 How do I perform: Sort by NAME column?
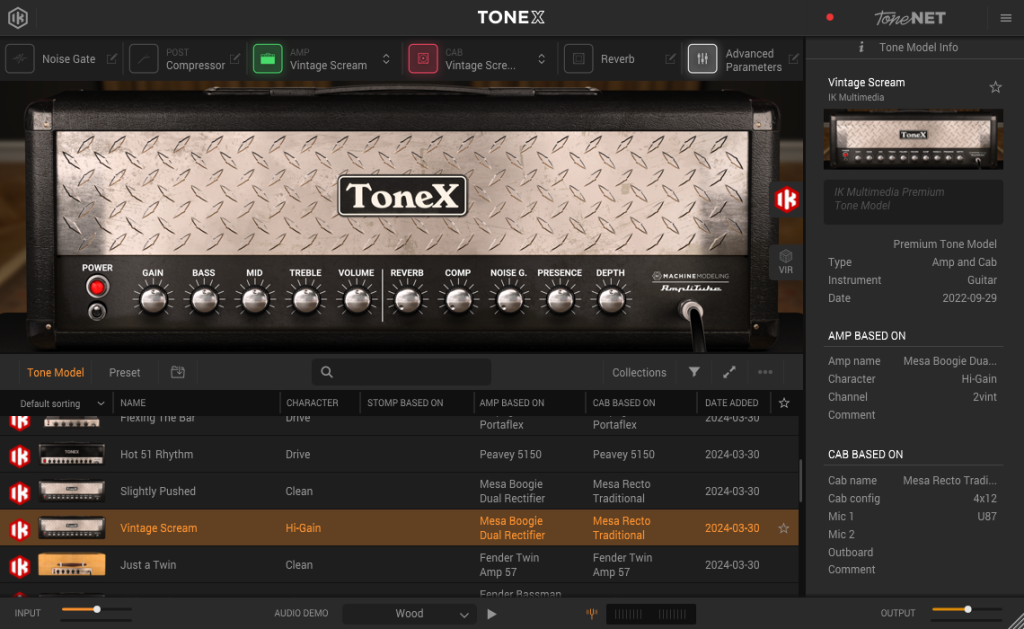(x=133, y=403)
